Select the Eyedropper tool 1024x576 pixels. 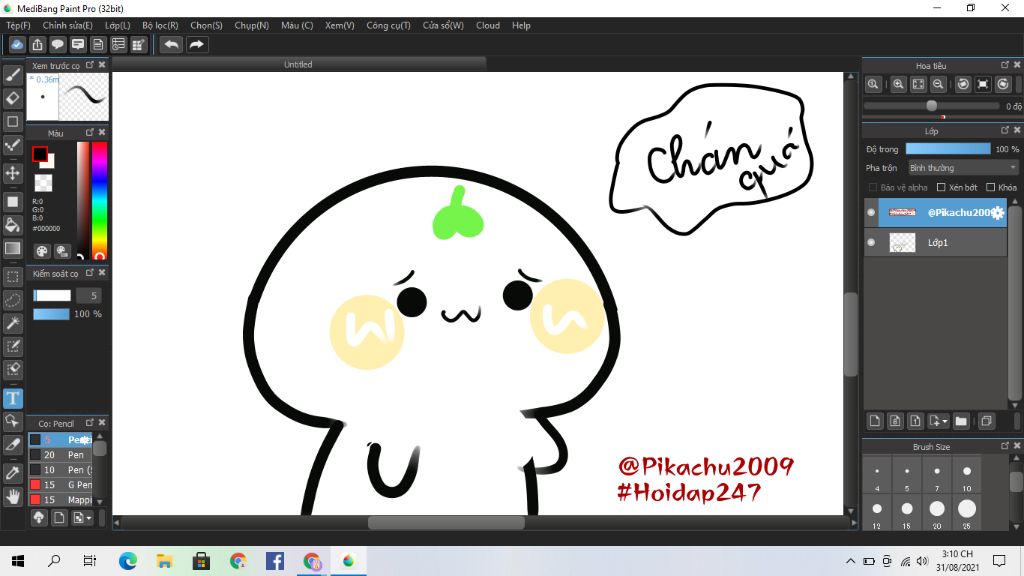pos(12,473)
